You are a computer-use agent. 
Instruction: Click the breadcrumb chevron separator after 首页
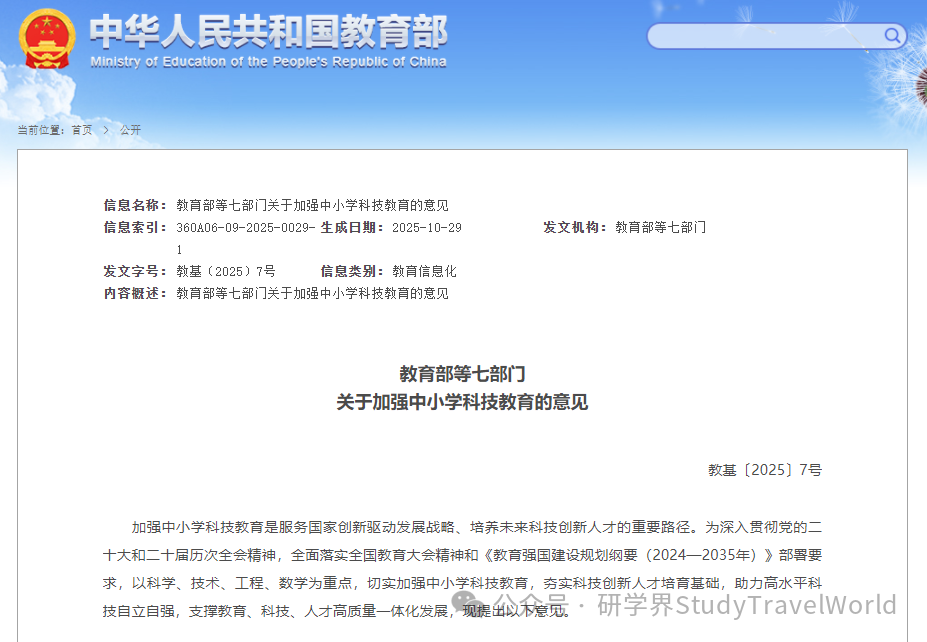[x=105, y=129]
